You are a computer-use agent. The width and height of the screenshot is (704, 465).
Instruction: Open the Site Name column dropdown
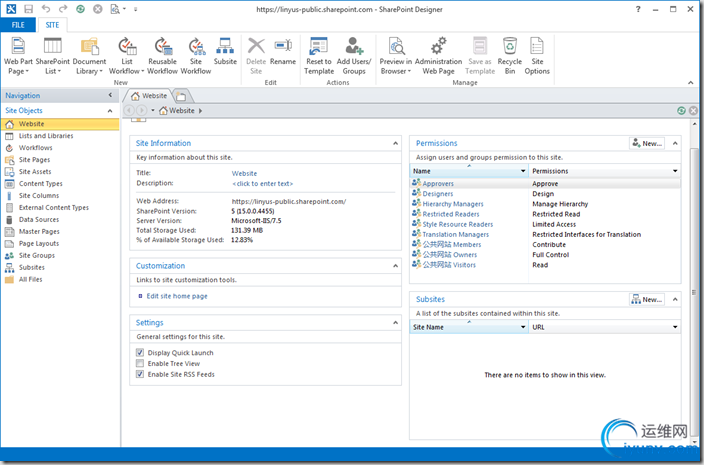tap(523, 327)
